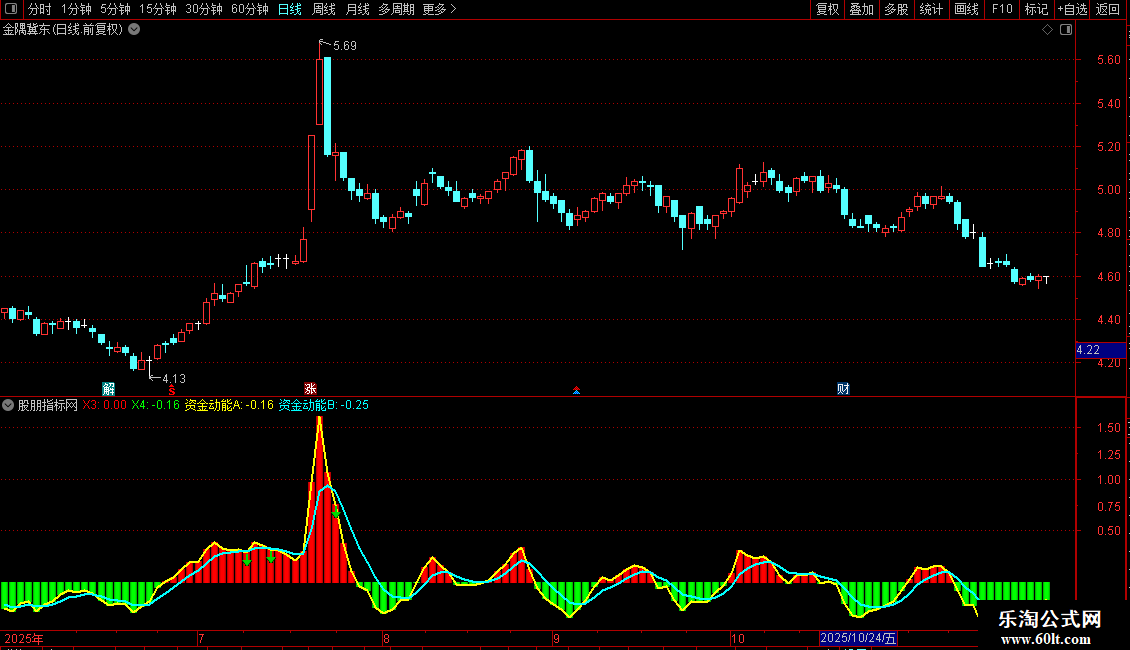This screenshot has width=1130, height=650.
Task: Select the 60分钟 period
Action: coord(250,9)
